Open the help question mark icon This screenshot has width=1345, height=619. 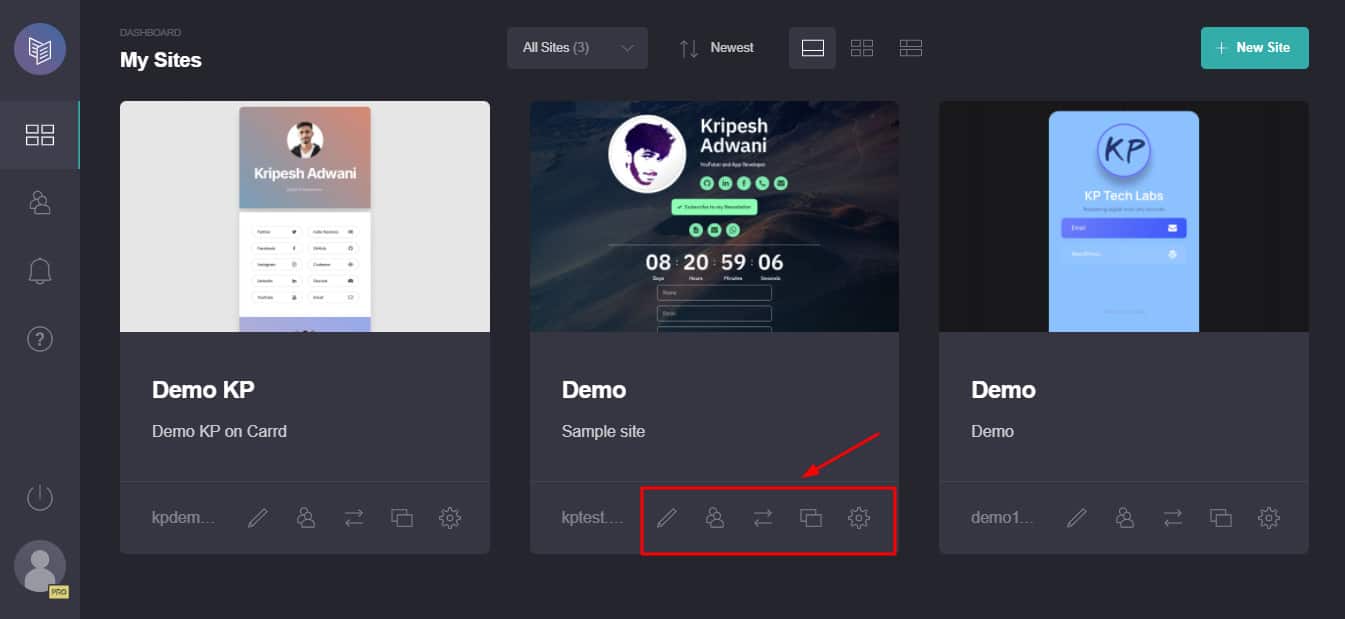point(40,339)
